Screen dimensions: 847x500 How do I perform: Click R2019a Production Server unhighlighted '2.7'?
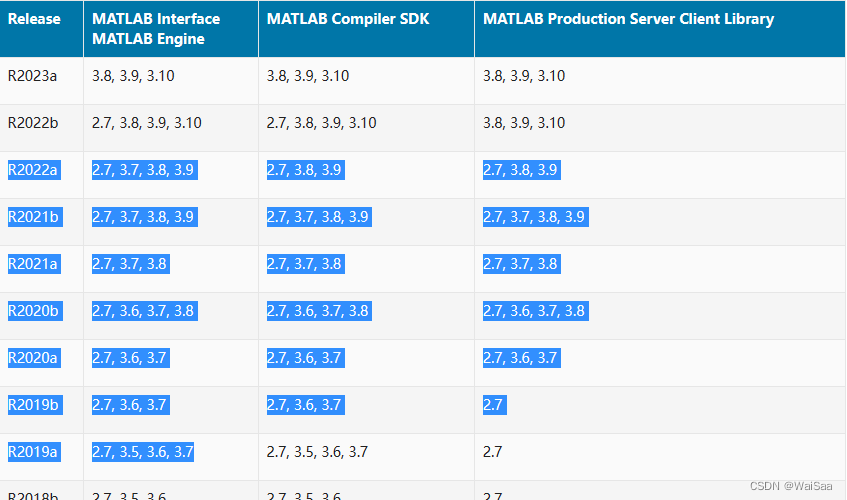493,451
